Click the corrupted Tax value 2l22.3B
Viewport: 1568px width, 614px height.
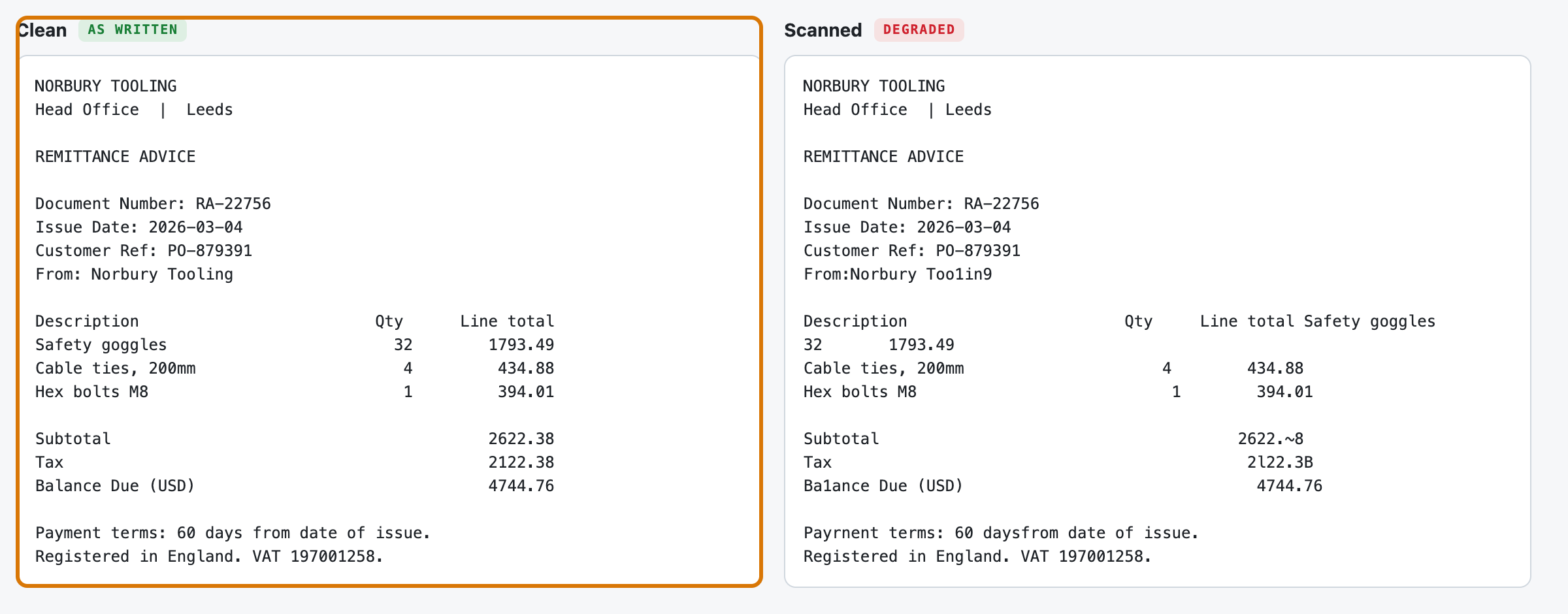tap(1280, 462)
